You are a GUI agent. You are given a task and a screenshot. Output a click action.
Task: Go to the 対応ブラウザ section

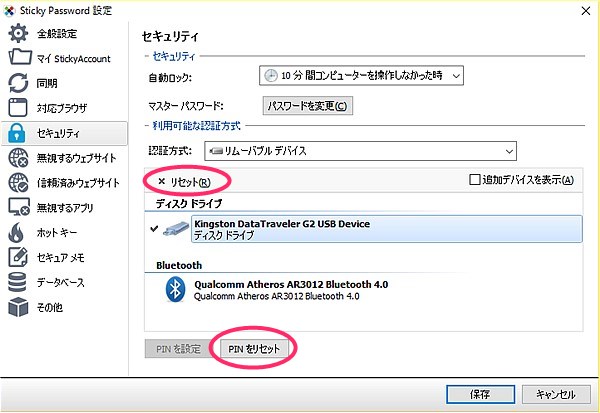tap(64, 108)
